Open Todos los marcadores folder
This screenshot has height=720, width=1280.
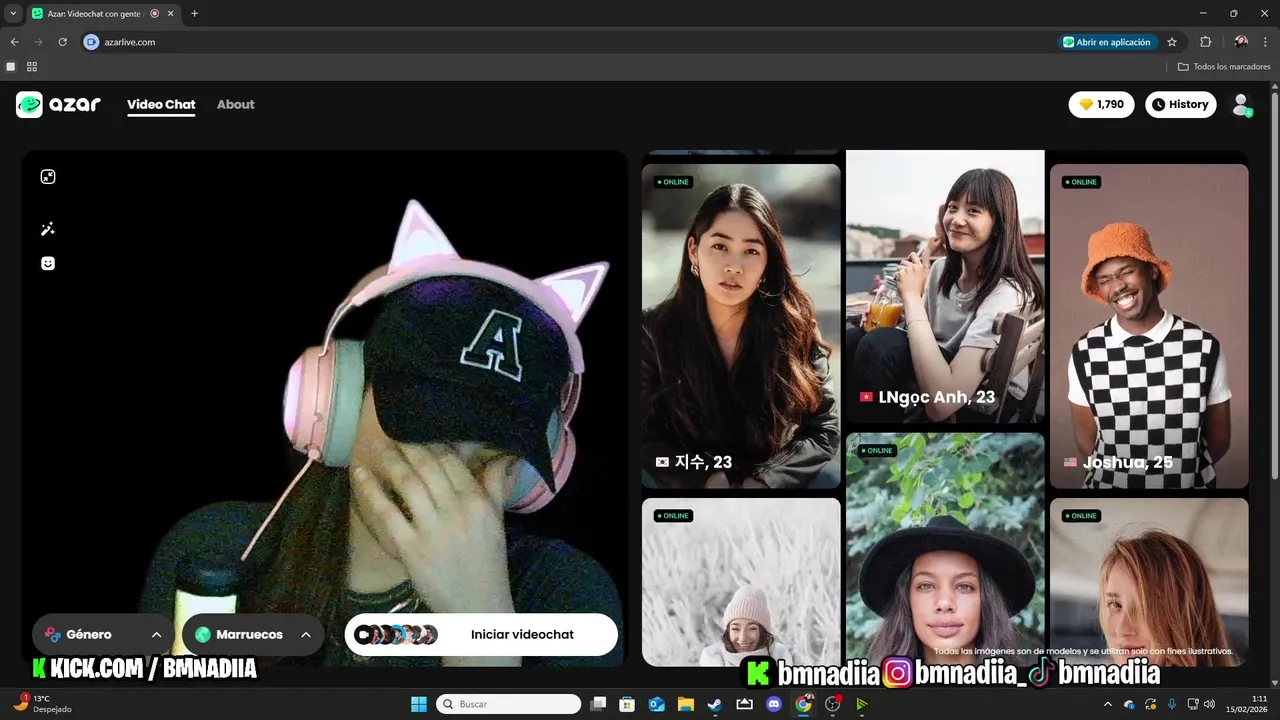click(x=1224, y=67)
